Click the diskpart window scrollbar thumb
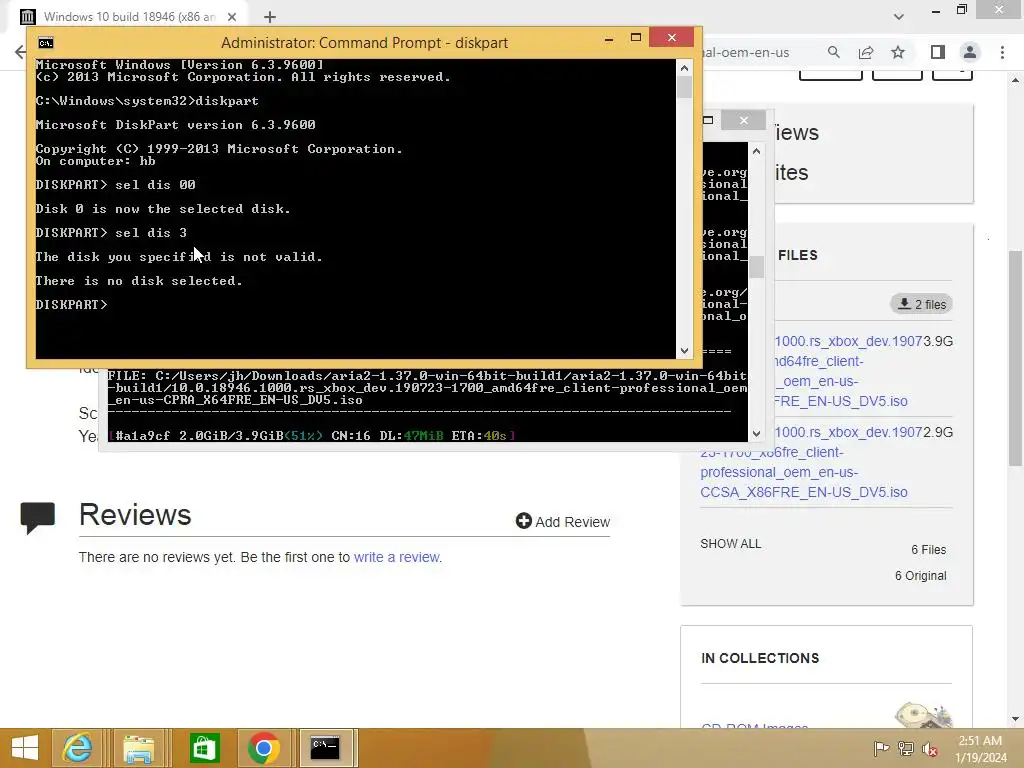This screenshot has height=768, width=1024. [684, 88]
